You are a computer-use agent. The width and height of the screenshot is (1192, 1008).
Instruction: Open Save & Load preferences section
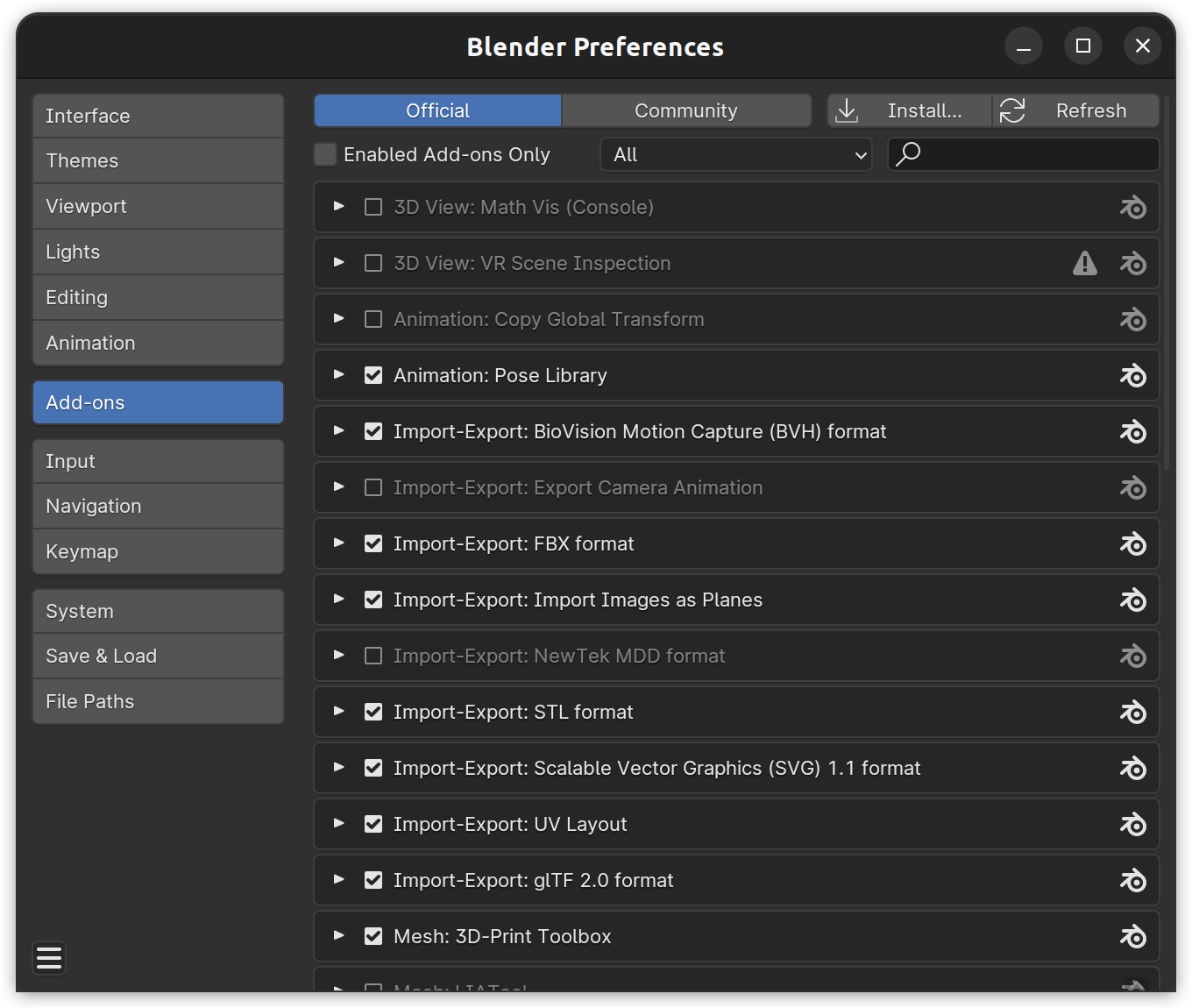tap(158, 656)
